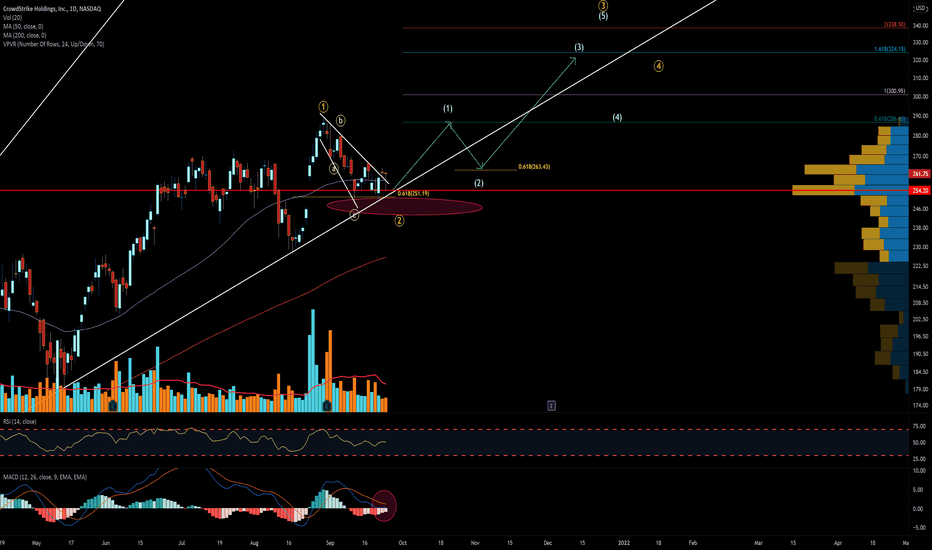The width and height of the screenshot is (932, 550).
Task: Click the Jul label on time axis
Action: coord(182,543)
